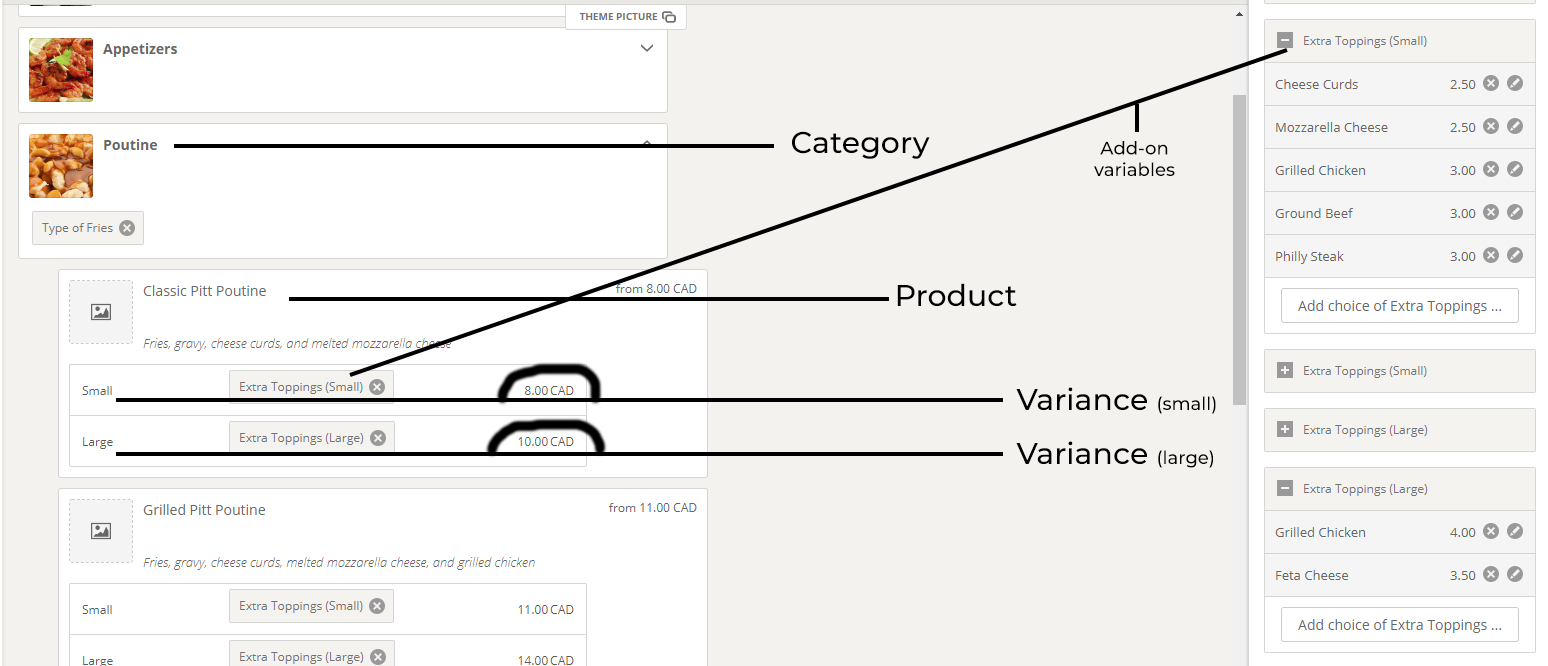The image size is (1548, 666).
Task: Expand the collapsed Extra Toppings (Small) group
Action: 1285,371
